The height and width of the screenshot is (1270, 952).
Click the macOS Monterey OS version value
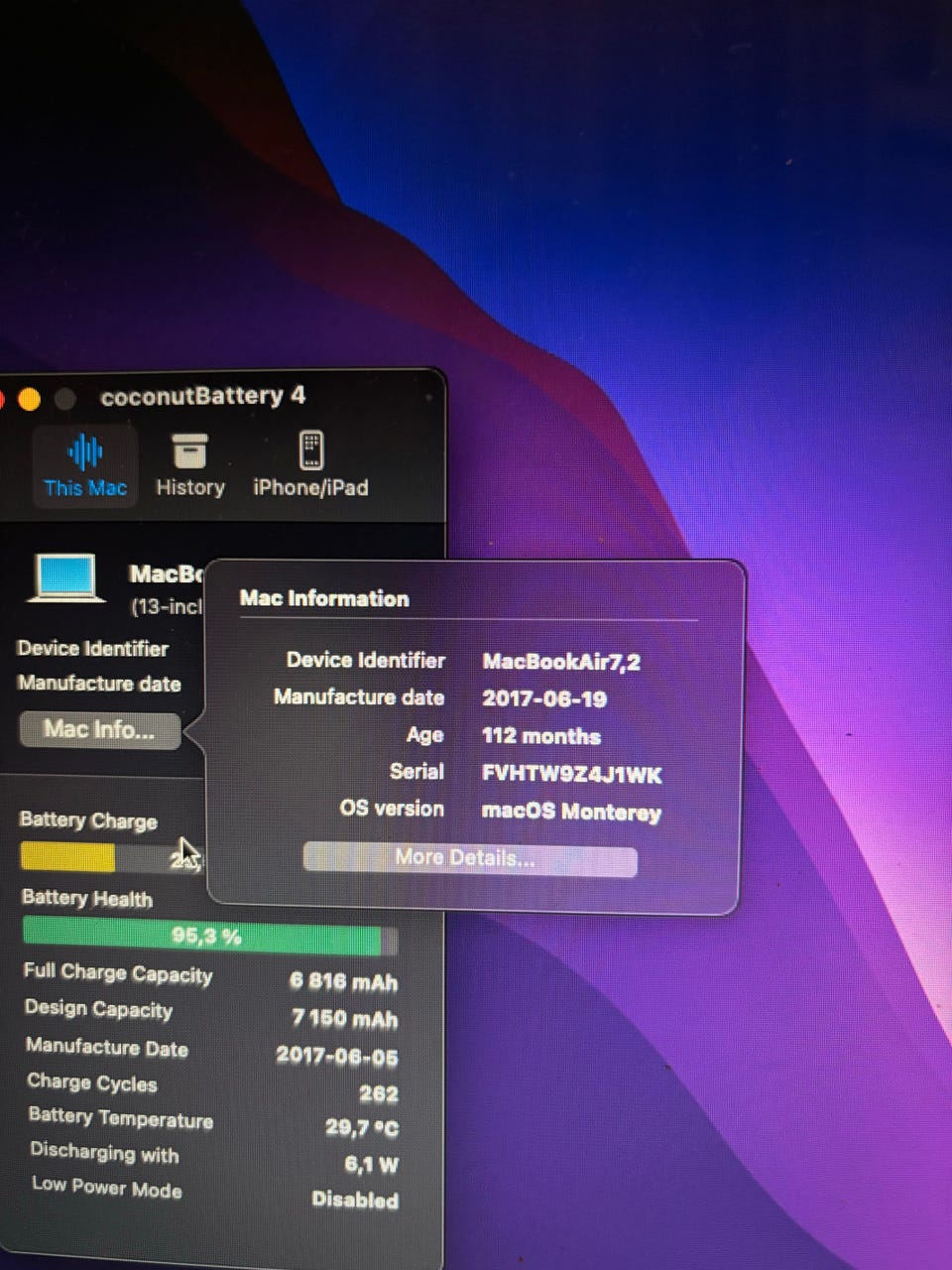click(571, 812)
